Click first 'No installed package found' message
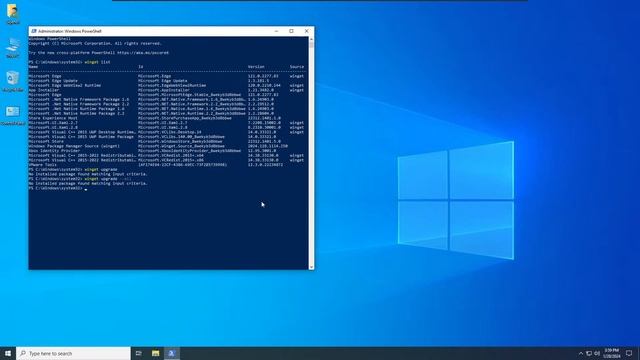 [88, 174]
